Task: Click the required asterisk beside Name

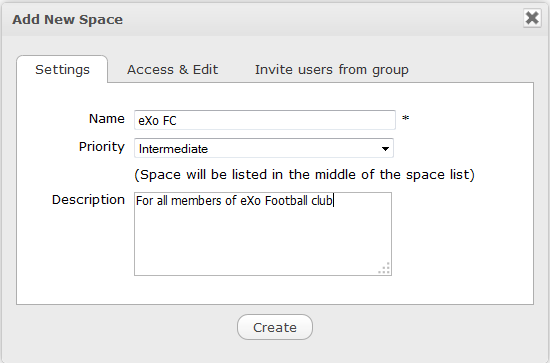Action: [405, 118]
